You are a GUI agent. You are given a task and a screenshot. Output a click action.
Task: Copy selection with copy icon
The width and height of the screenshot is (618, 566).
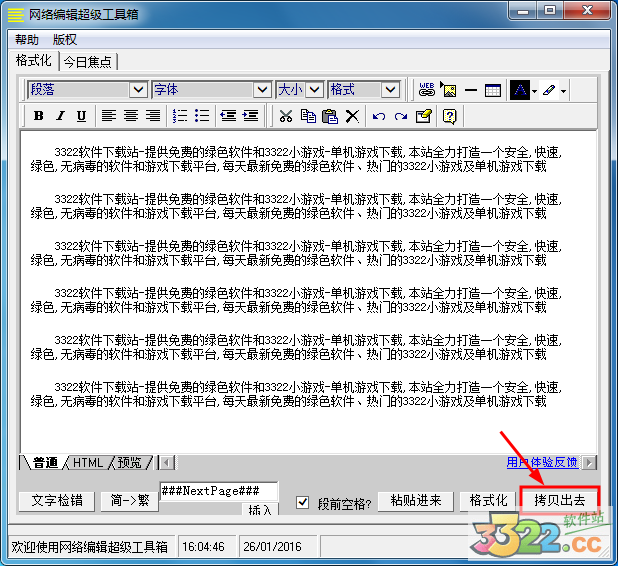(308, 116)
